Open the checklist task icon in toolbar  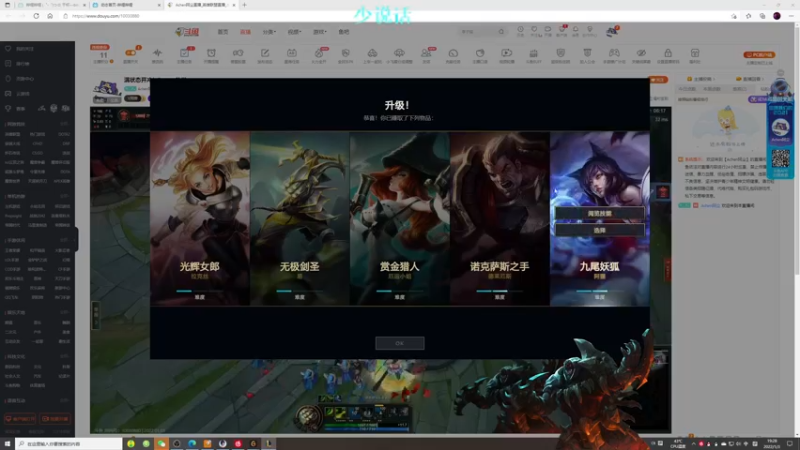click(184, 53)
